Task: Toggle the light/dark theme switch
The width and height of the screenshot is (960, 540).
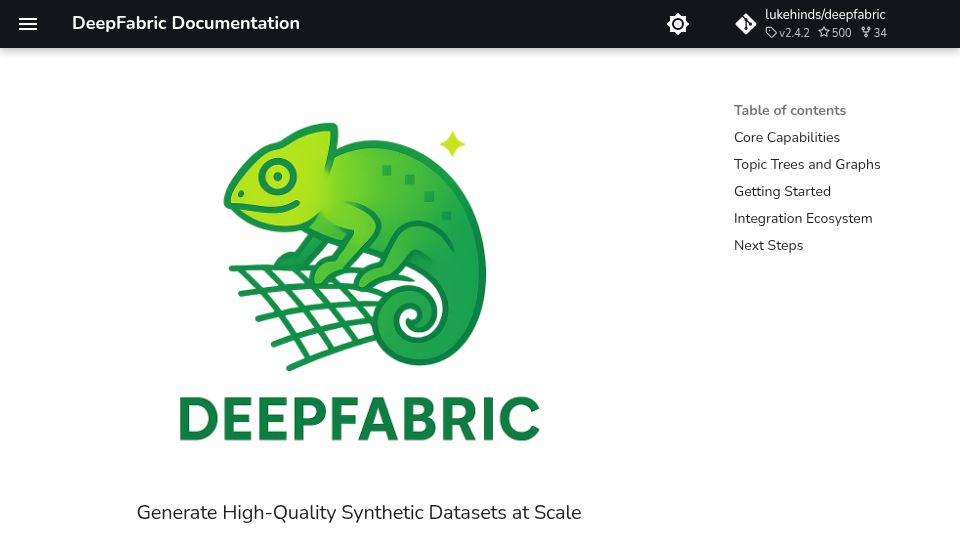Action: [x=678, y=24]
